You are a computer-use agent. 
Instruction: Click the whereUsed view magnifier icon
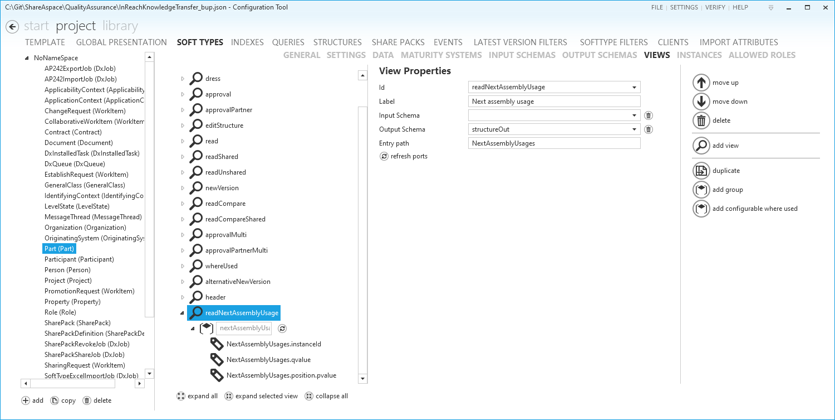[x=196, y=266]
